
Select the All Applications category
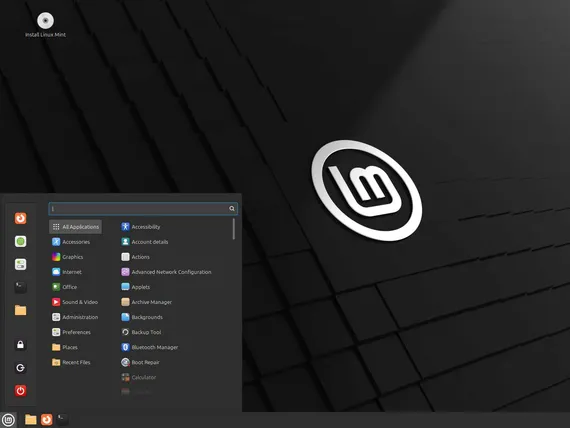point(75,227)
